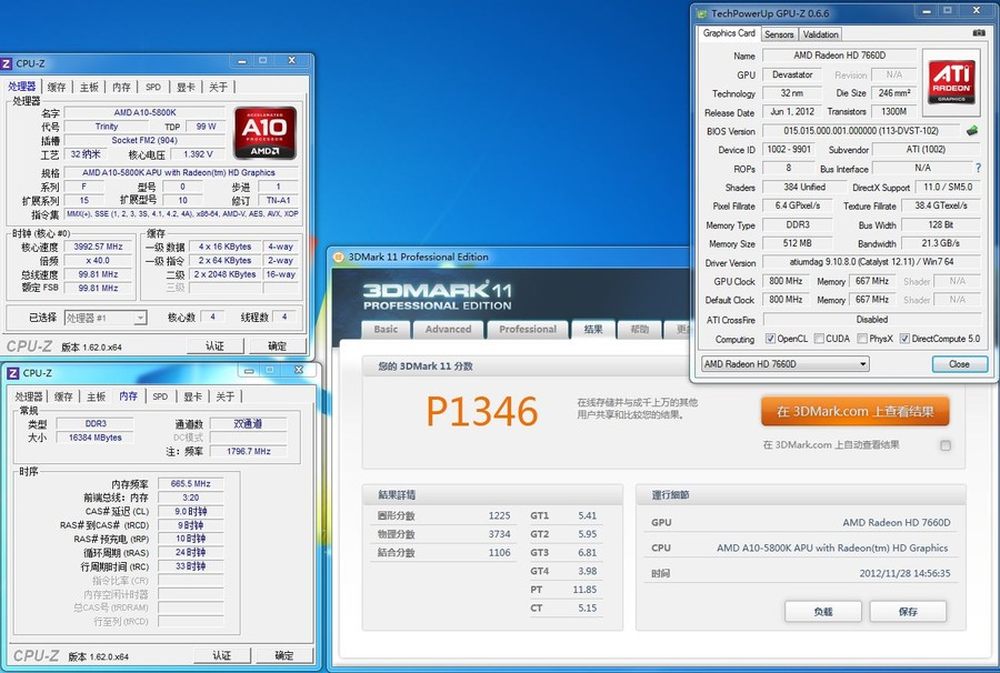The width and height of the screenshot is (1000, 673).
Task: Click the Bus Interface question mark icon
Action: coord(977,169)
